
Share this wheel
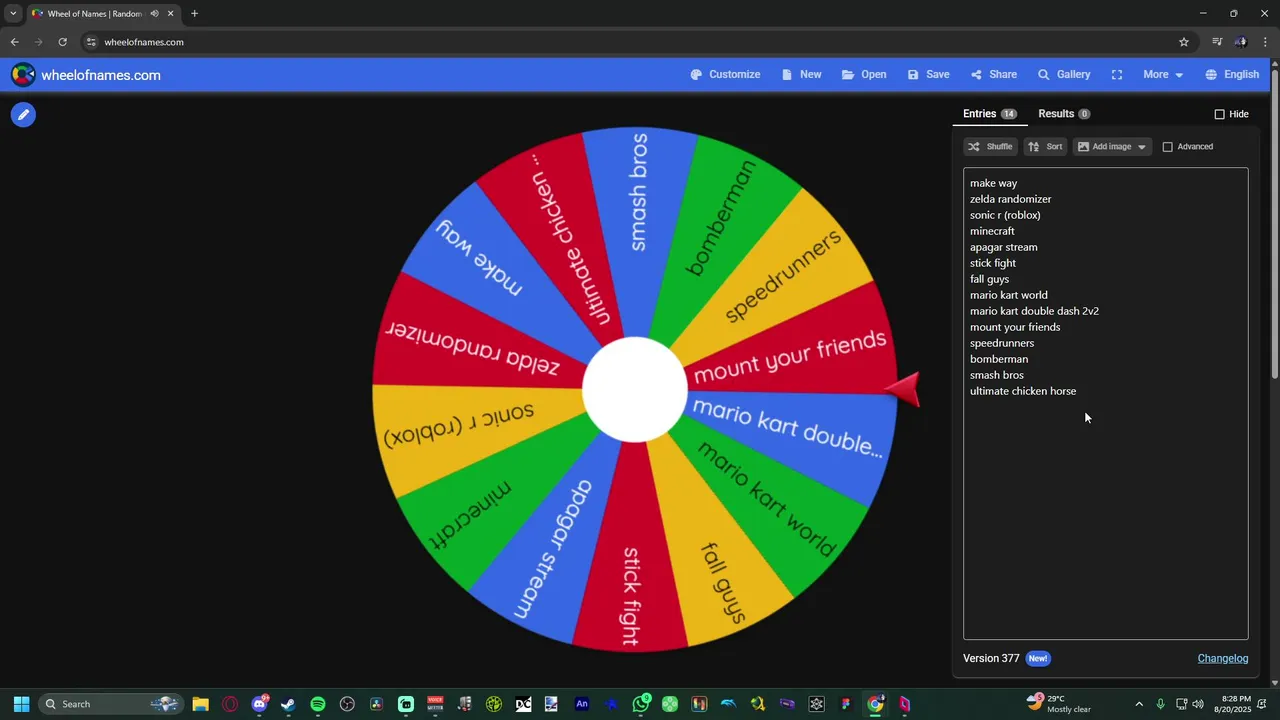coord(993,75)
